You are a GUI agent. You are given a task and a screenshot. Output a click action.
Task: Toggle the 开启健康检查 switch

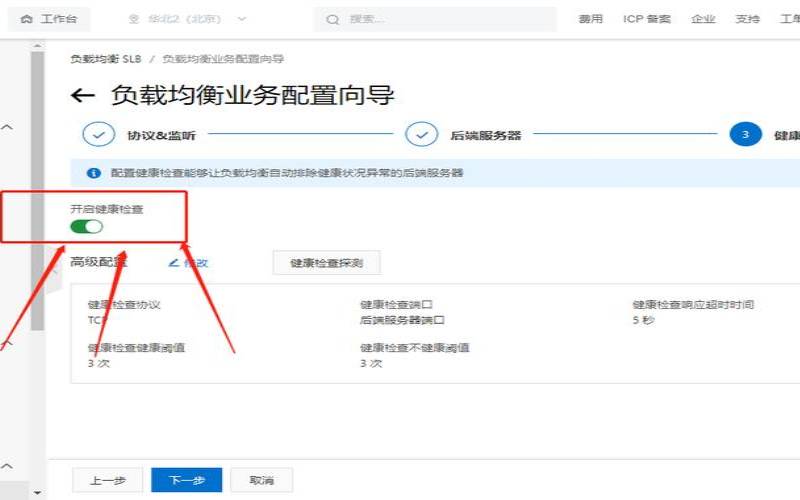click(87, 227)
